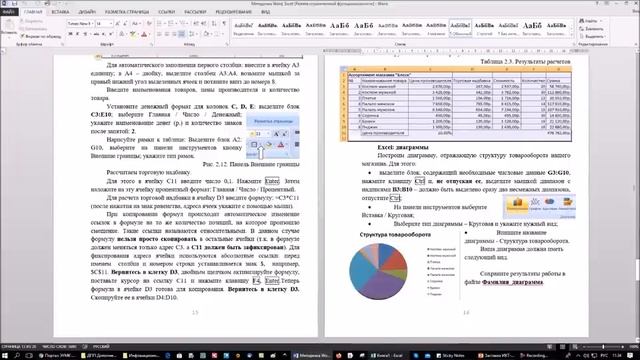Switch to the РЕЦЕНЗИРОВАНИЕ ribbon tab
The image size is (640, 360).
pos(233,12)
